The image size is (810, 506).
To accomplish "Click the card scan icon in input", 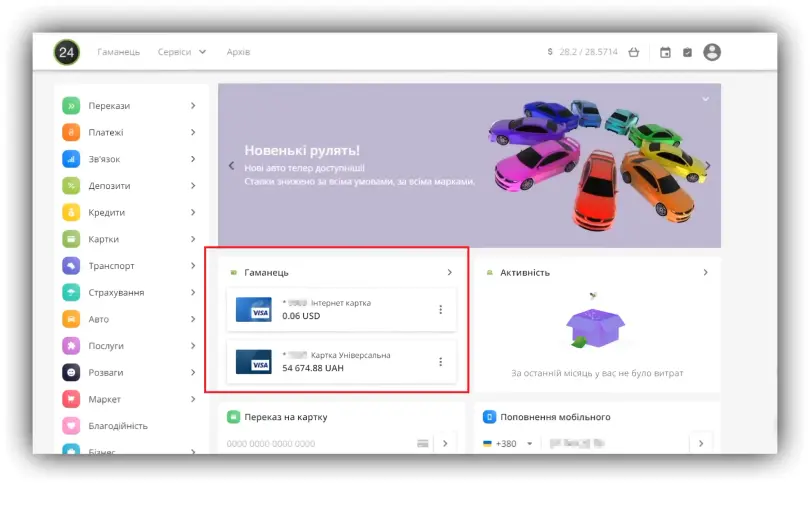I will click(423, 444).
